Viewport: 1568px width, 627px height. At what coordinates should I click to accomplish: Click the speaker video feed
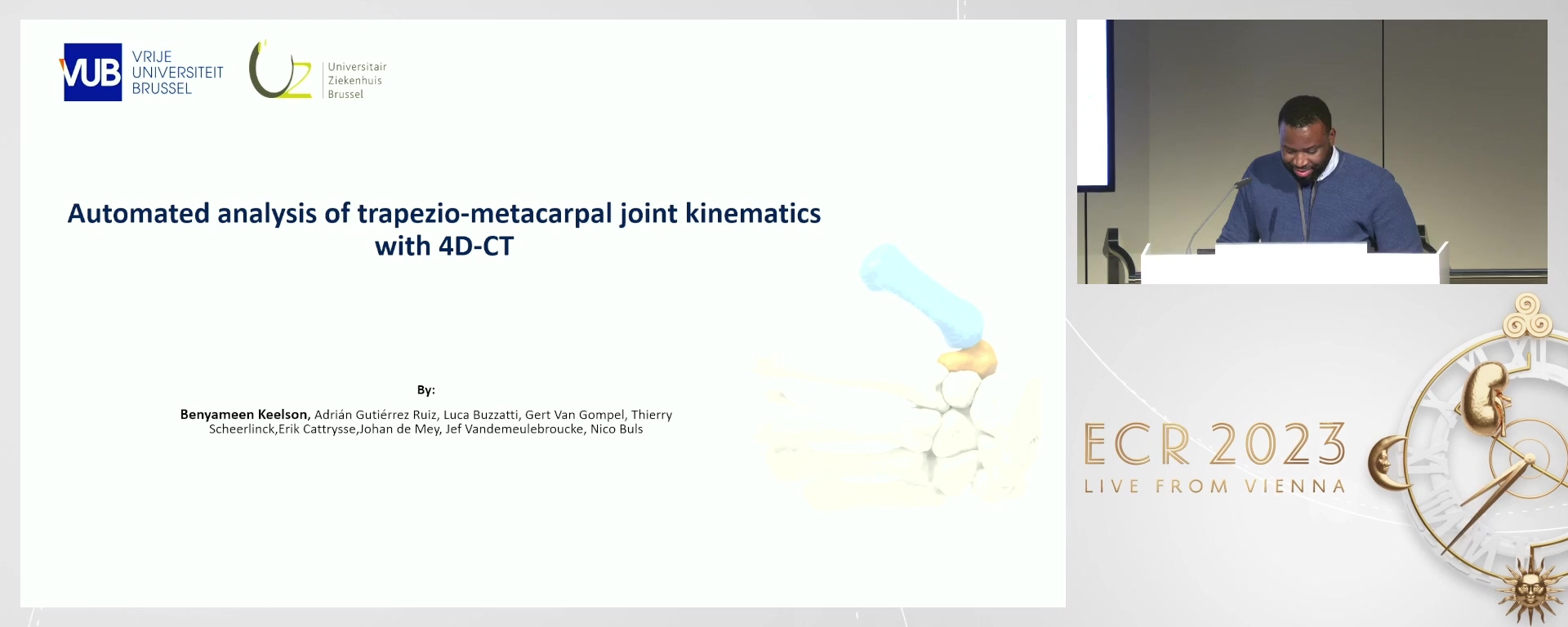pos(1312,152)
